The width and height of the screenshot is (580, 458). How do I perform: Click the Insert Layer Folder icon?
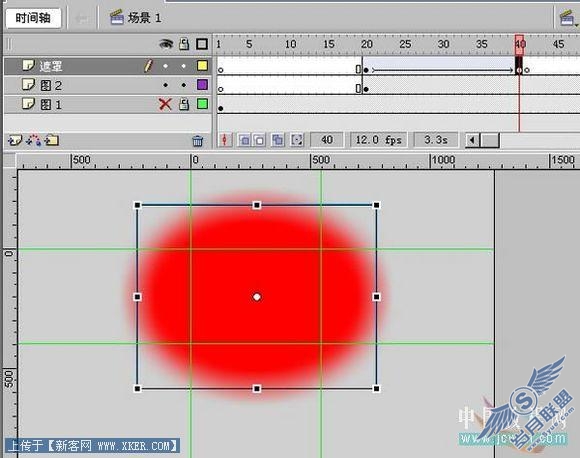(52, 140)
